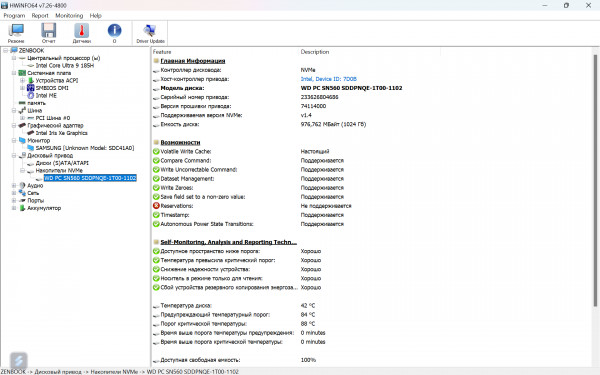The height and width of the screenshot is (375, 600).
Task: Select the Intel ME tree item
Action: coord(46,96)
